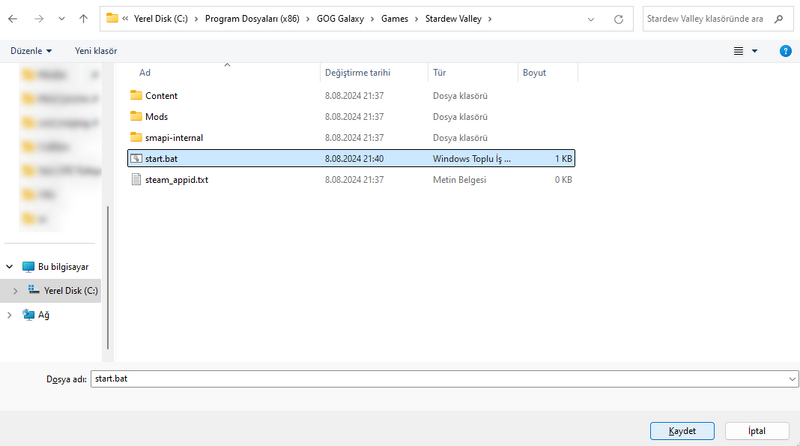Image resolution: width=800 pixels, height=446 pixels.
Task: Select the smapi-internal folder
Action: [351, 137]
